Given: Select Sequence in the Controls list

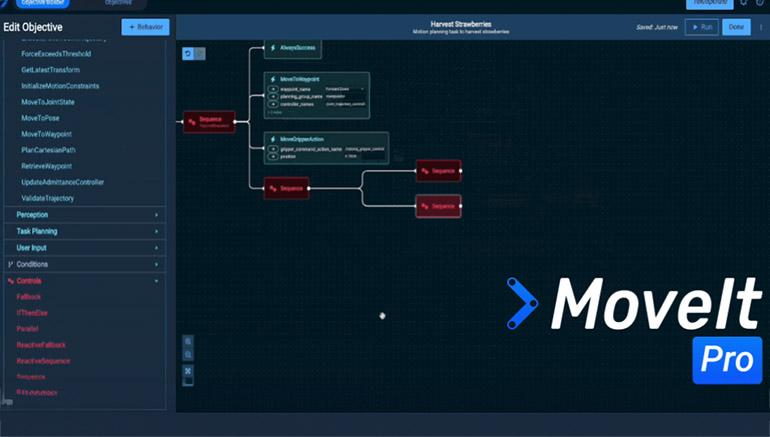Looking at the screenshot, I should coord(30,377).
